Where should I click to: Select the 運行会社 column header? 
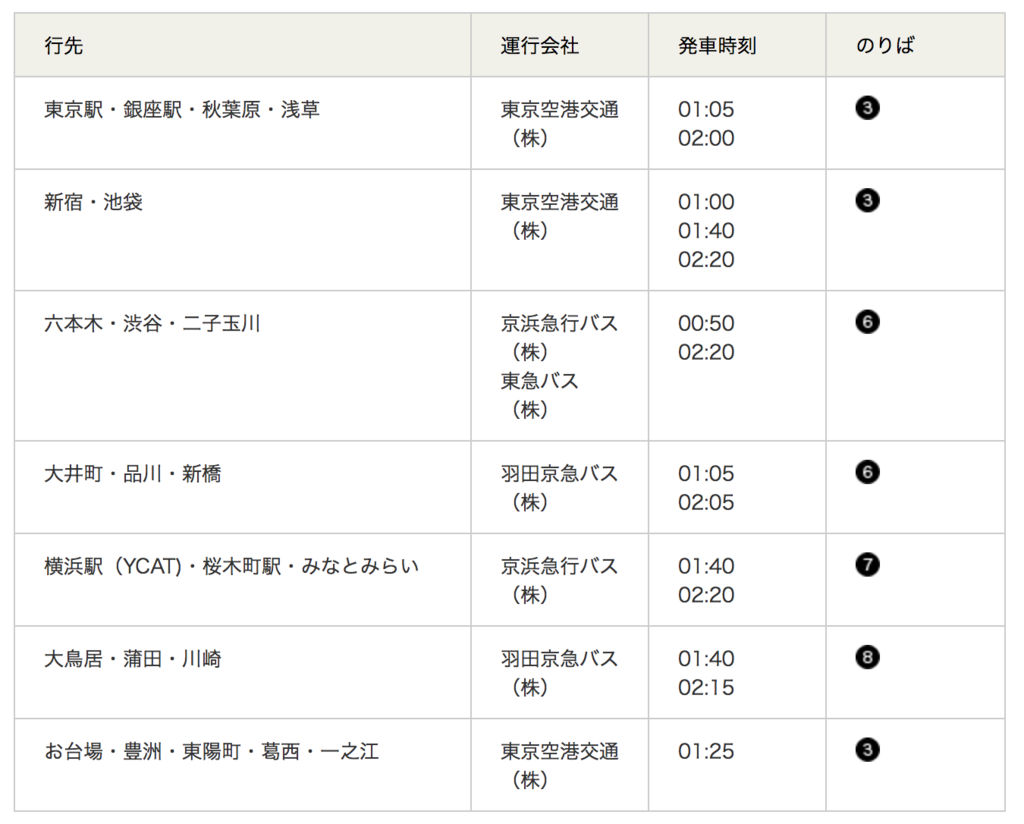pyautogui.click(x=539, y=46)
